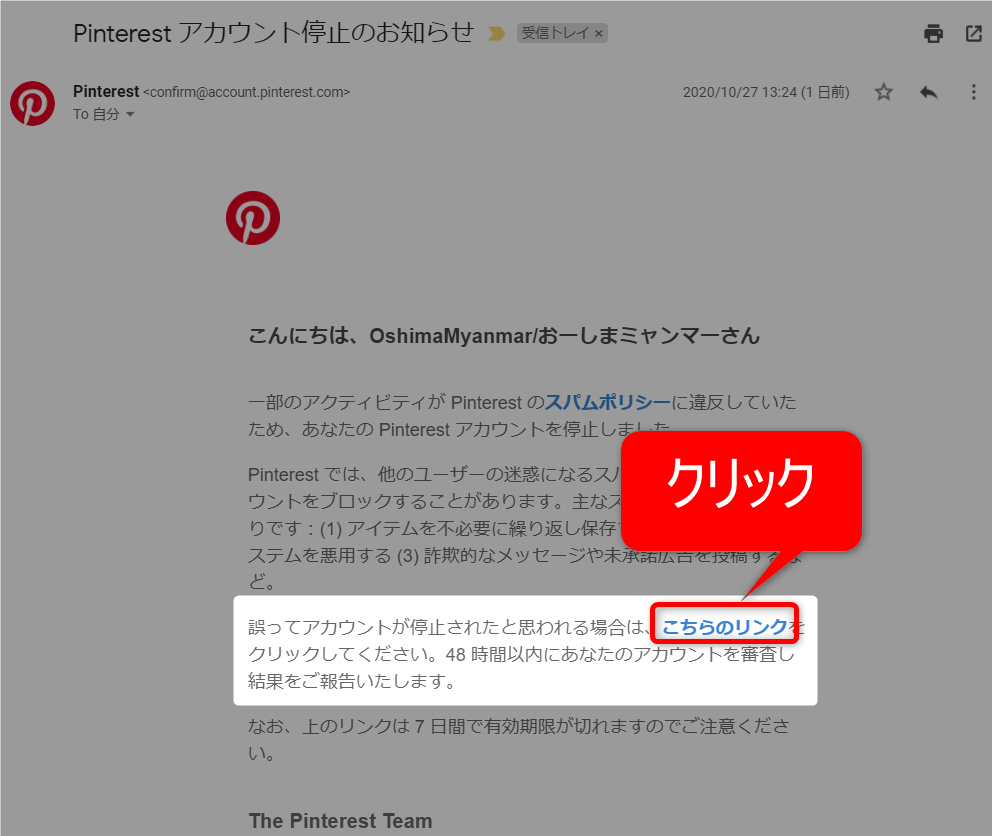Click the Pinterest sender avatar logo
The width and height of the screenshot is (992, 836).
[32, 103]
